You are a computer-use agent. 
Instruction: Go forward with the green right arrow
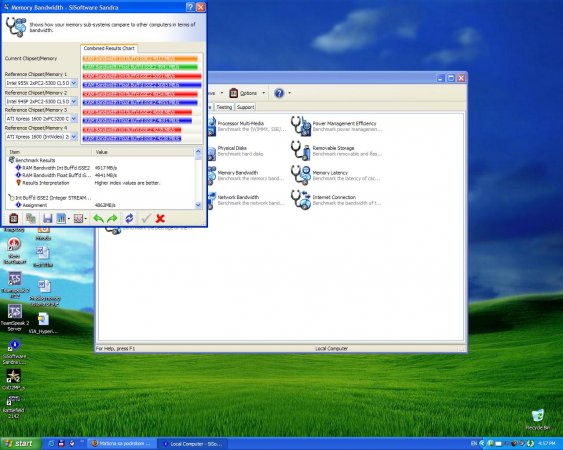pos(112,218)
